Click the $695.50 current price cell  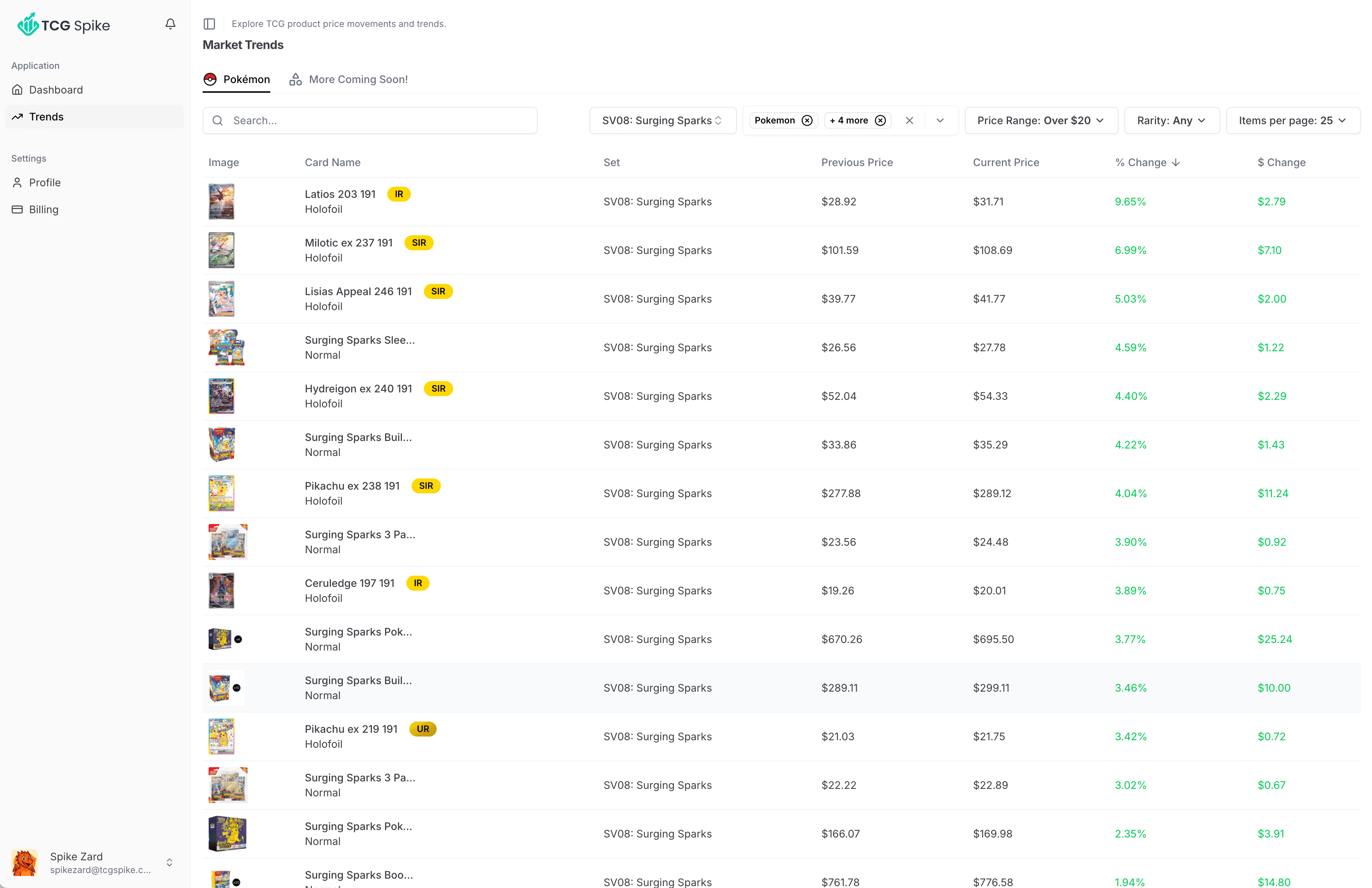pyautogui.click(x=993, y=640)
